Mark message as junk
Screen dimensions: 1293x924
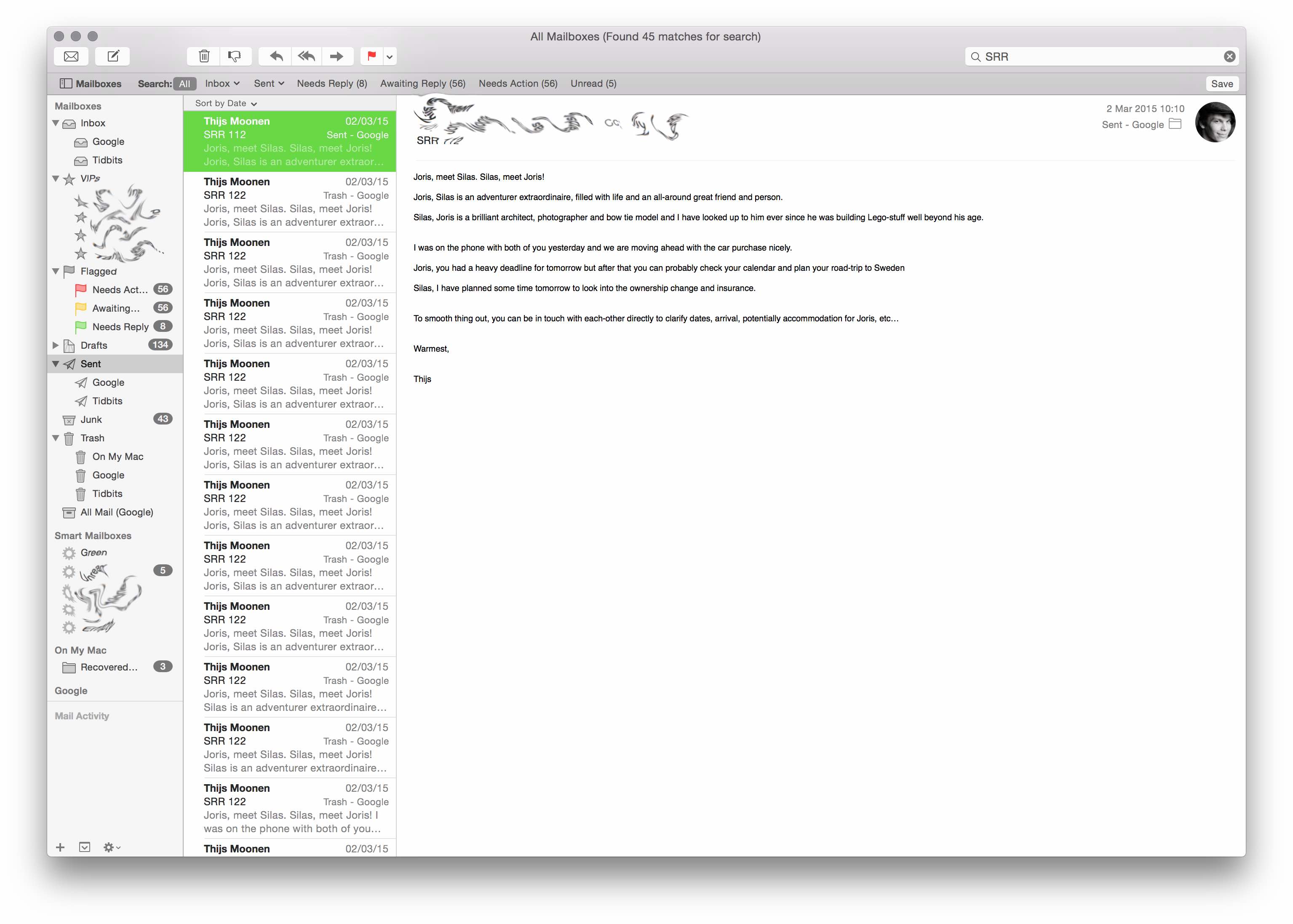(x=234, y=56)
